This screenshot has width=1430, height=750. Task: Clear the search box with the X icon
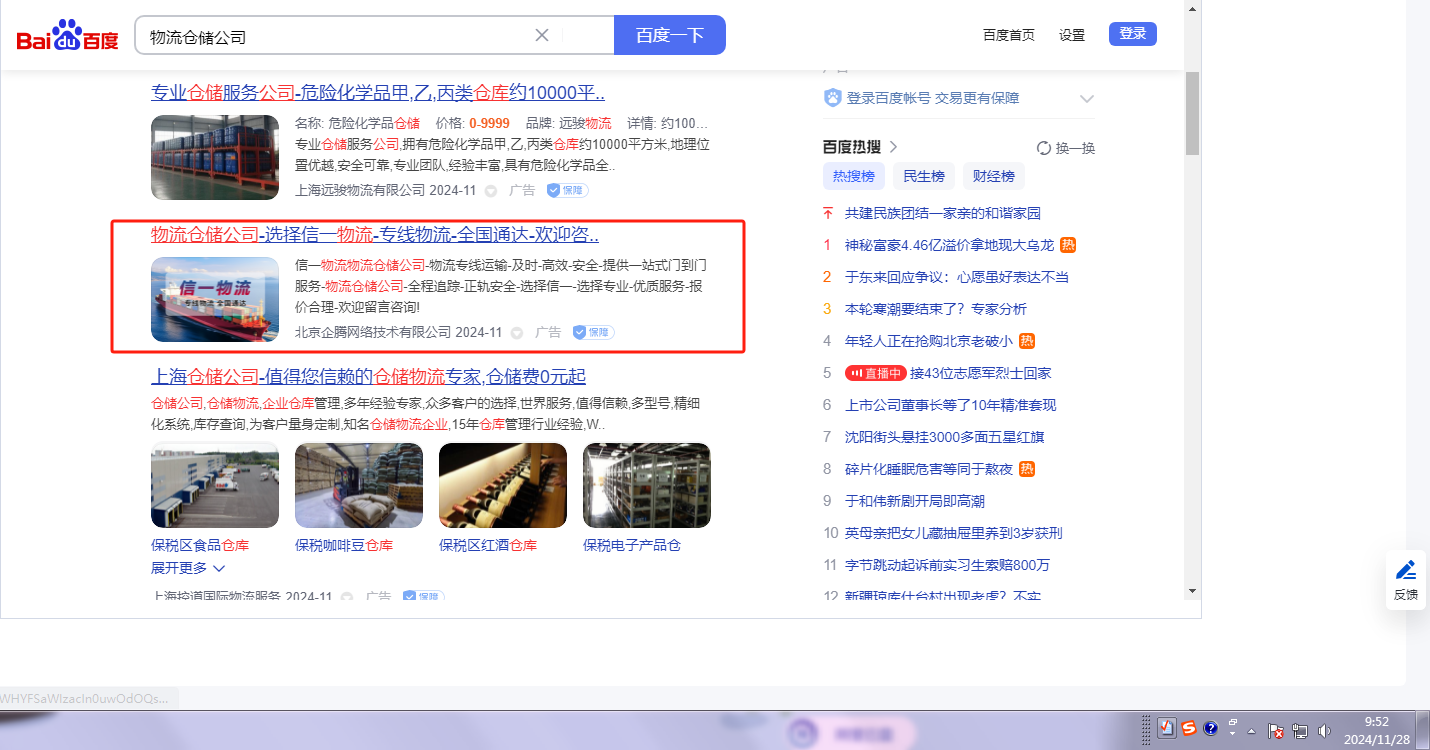pos(542,36)
